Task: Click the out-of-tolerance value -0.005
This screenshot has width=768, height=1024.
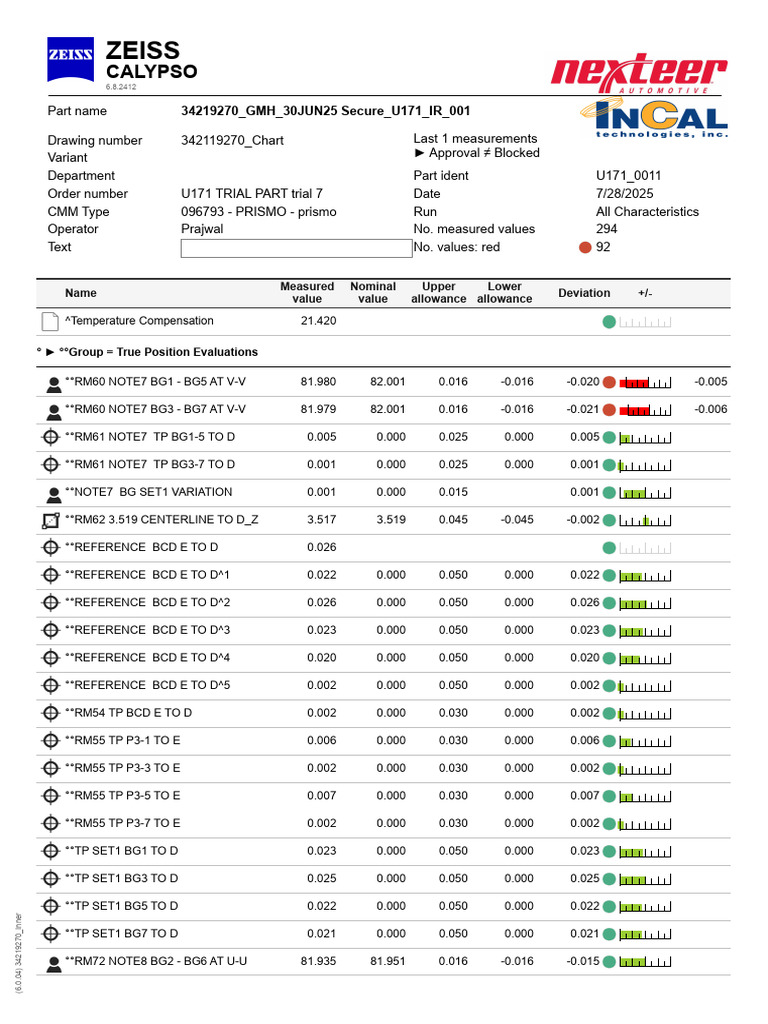Action: click(x=711, y=382)
